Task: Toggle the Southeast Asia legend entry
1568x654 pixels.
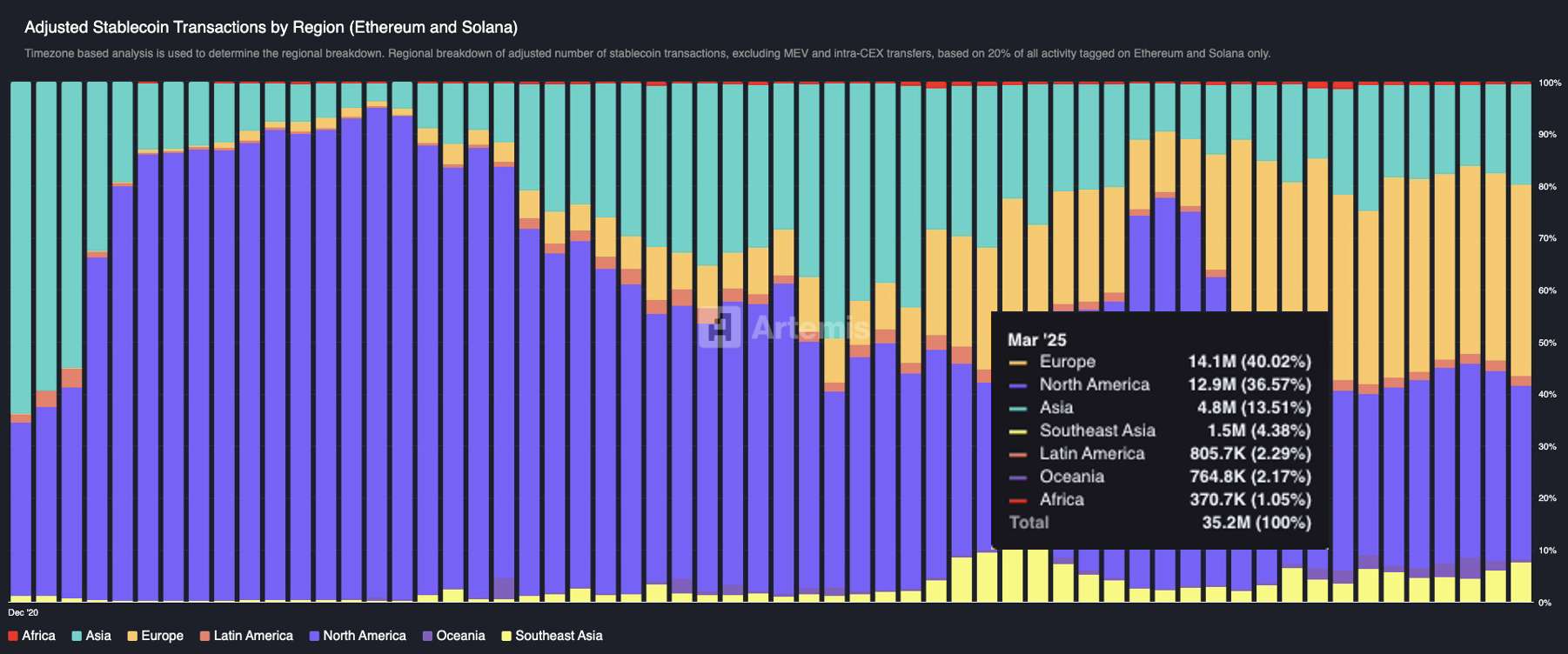Action: [x=552, y=636]
